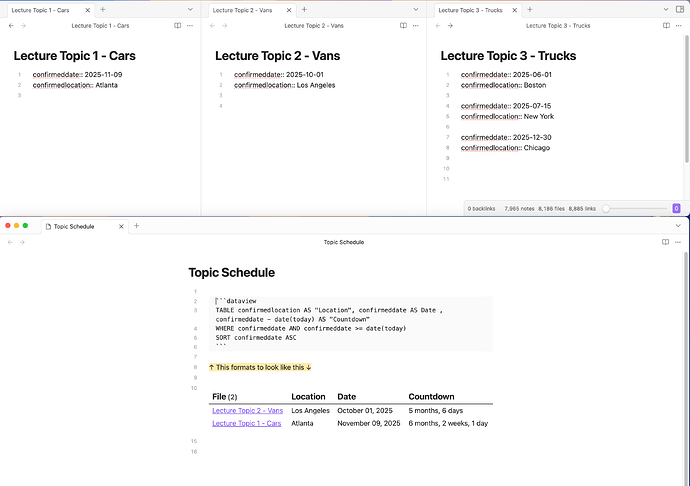The width and height of the screenshot is (690, 486).
Task: Switch to Lecture Topic 2 - Vans tab
Action: coord(242,10)
